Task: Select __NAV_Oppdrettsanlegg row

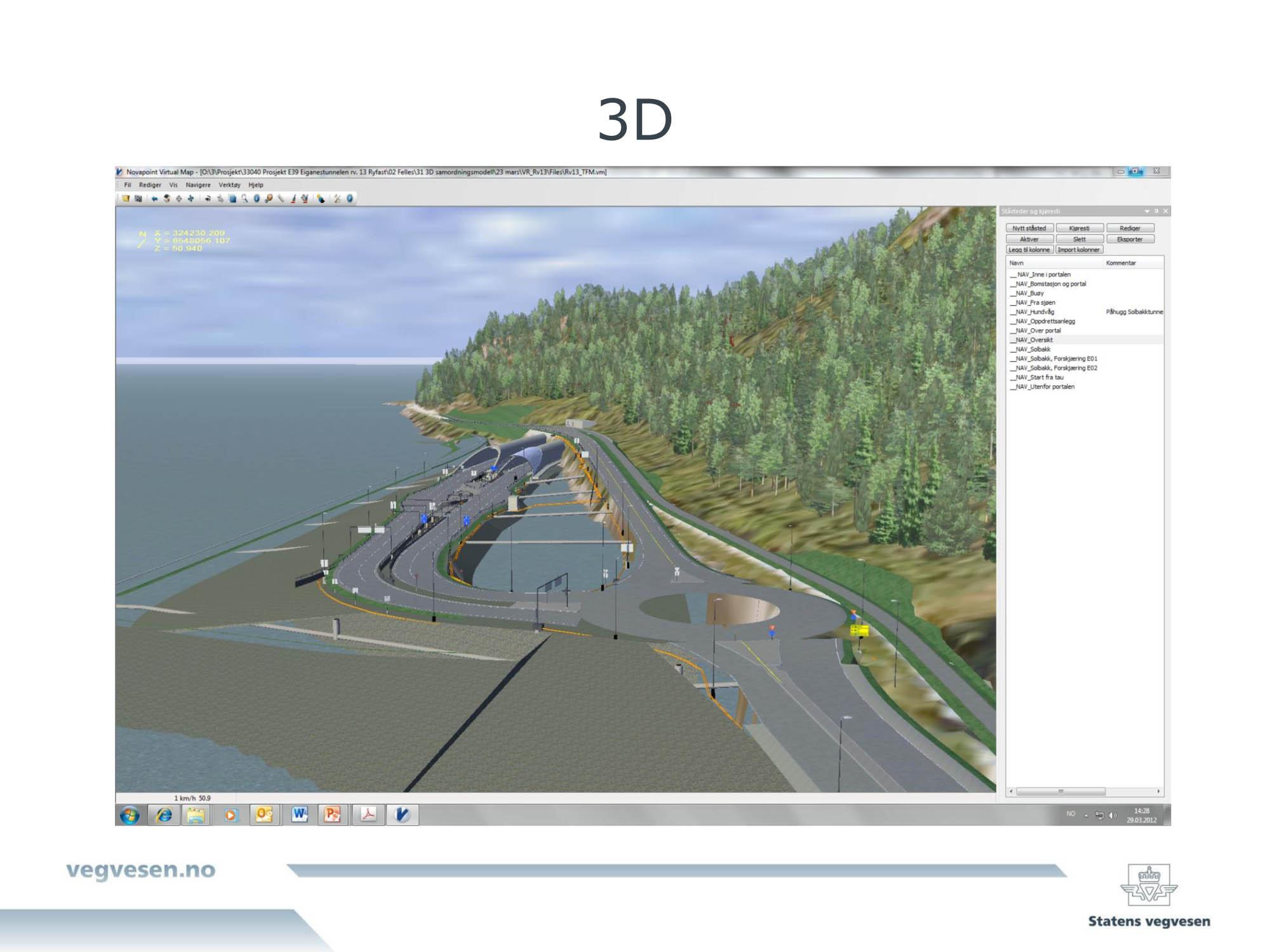Action: coord(1086,321)
